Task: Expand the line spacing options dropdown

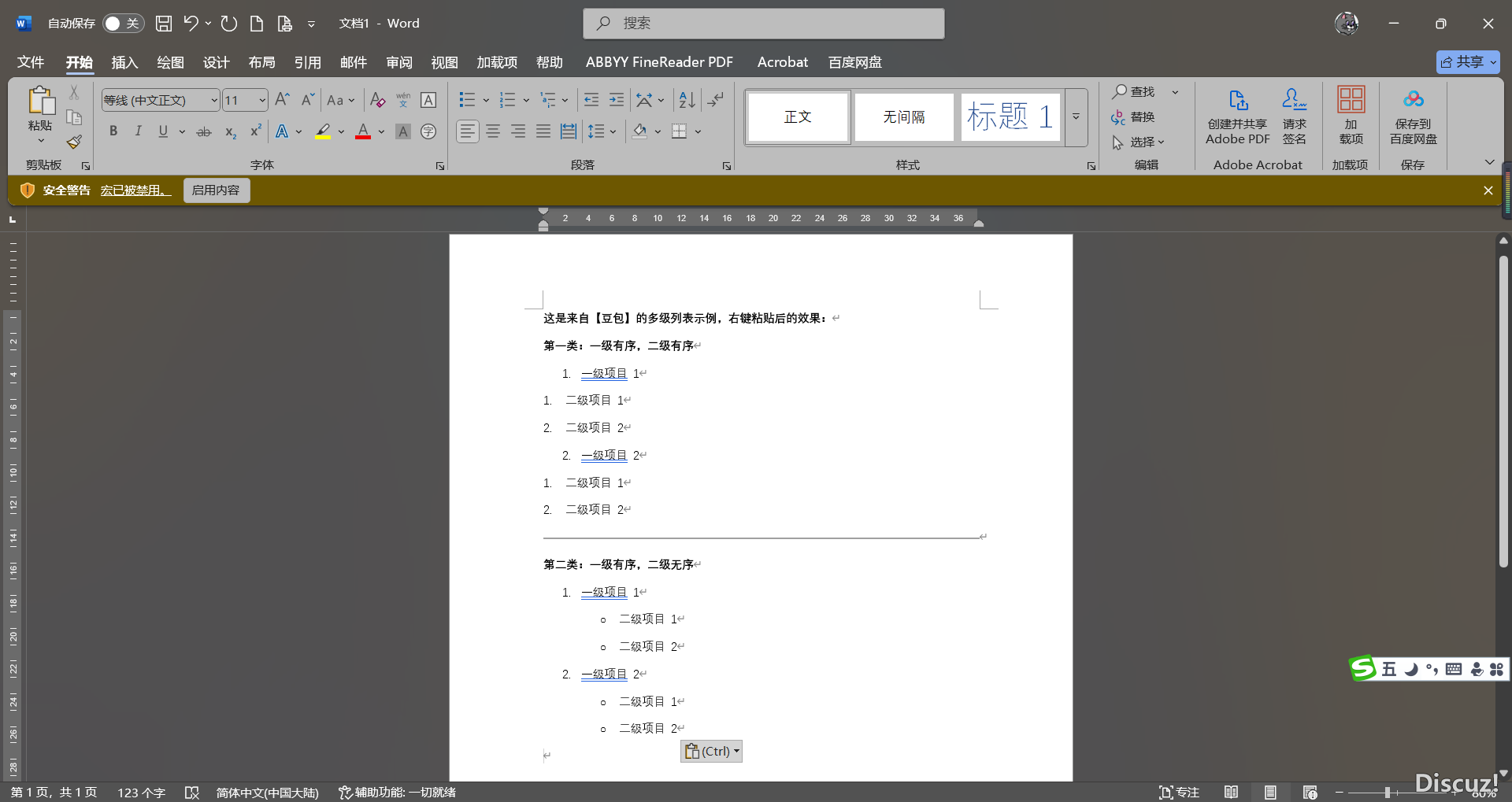Action: click(613, 131)
